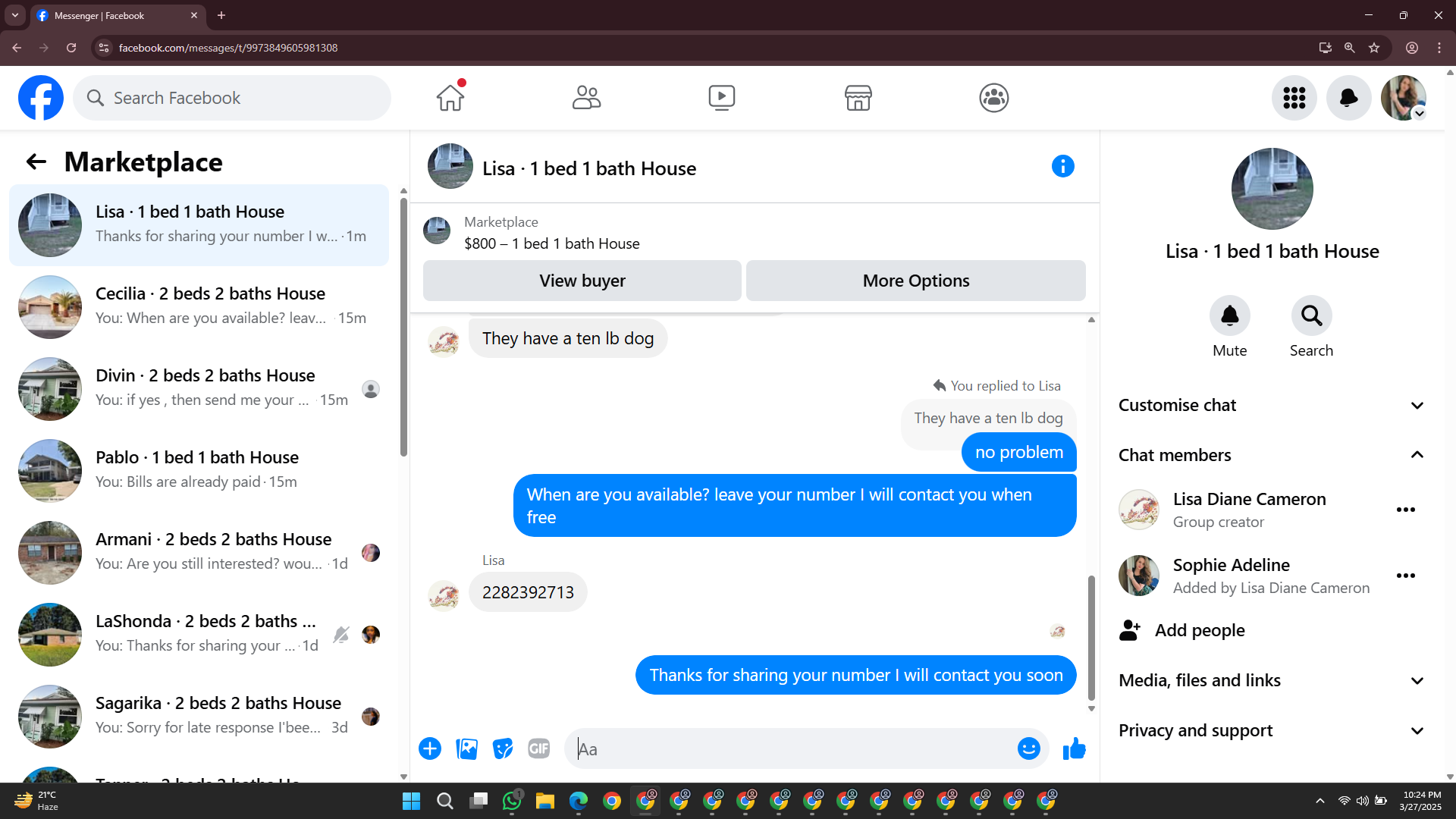Open Add people to chat
This screenshot has height=819, width=1456.
1182,630
